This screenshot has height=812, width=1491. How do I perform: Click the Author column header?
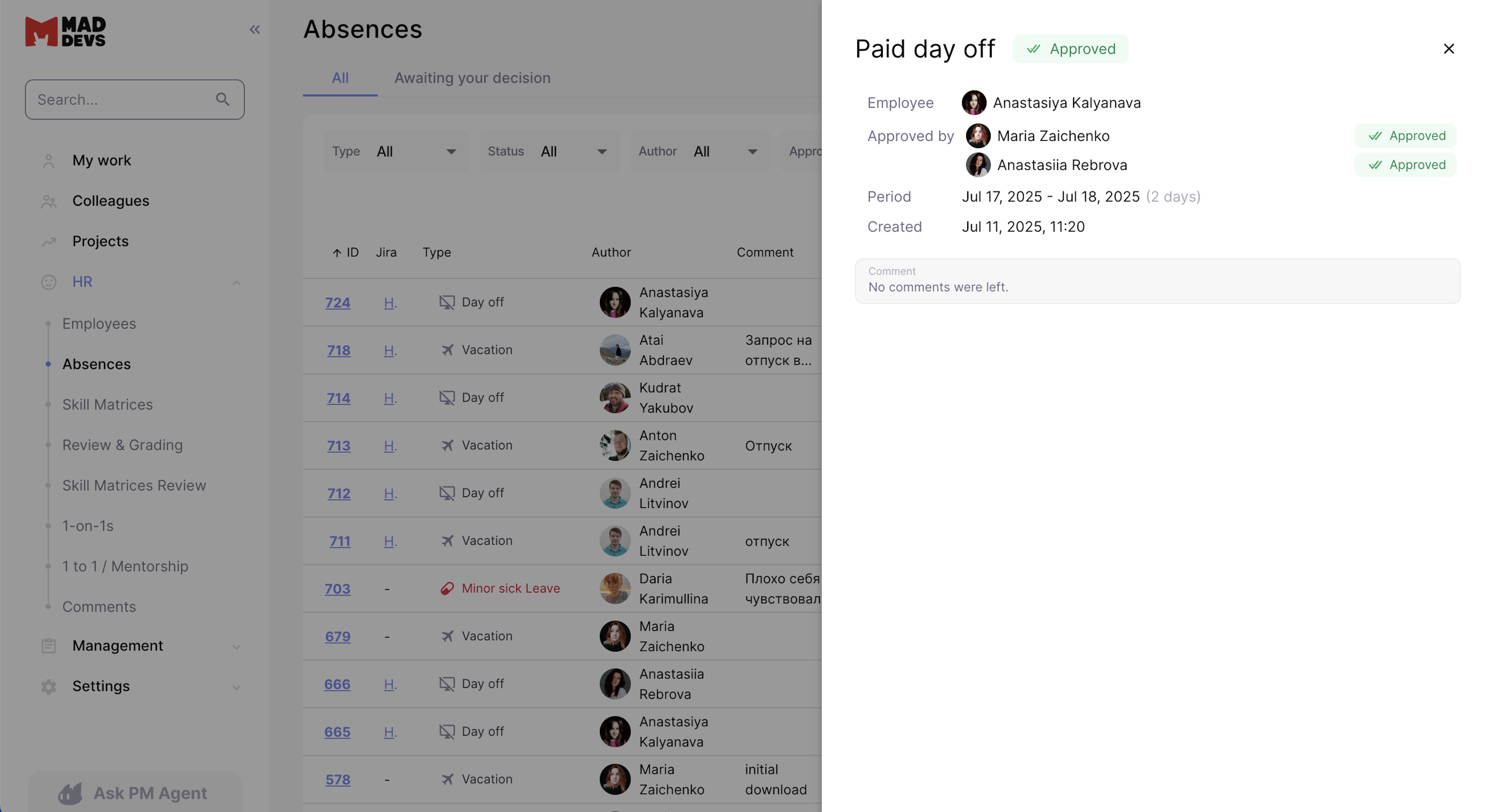click(x=611, y=253)
